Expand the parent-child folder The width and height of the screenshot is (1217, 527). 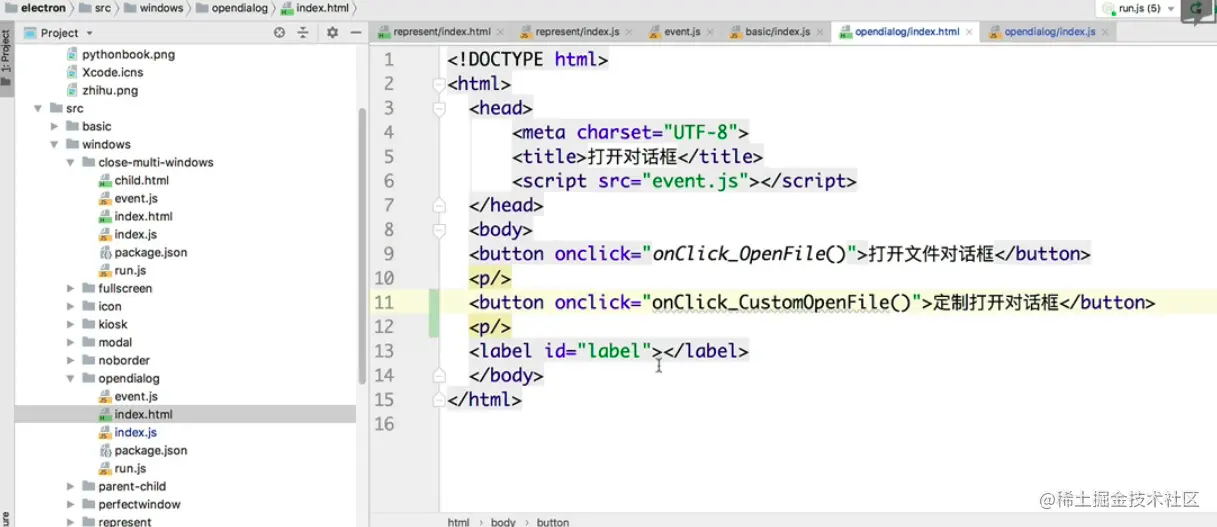pos(71,486)
